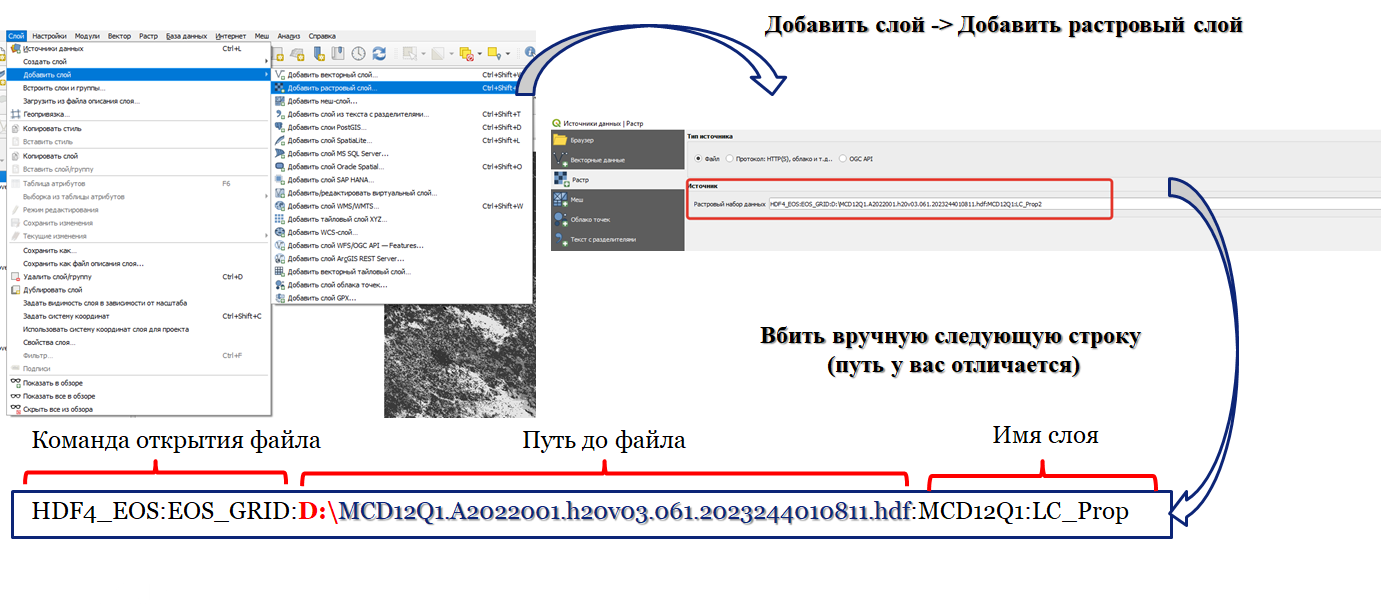Open the Слой menu in menu bar
Viewport: 1381px width, 604px height.
[15, 36]
